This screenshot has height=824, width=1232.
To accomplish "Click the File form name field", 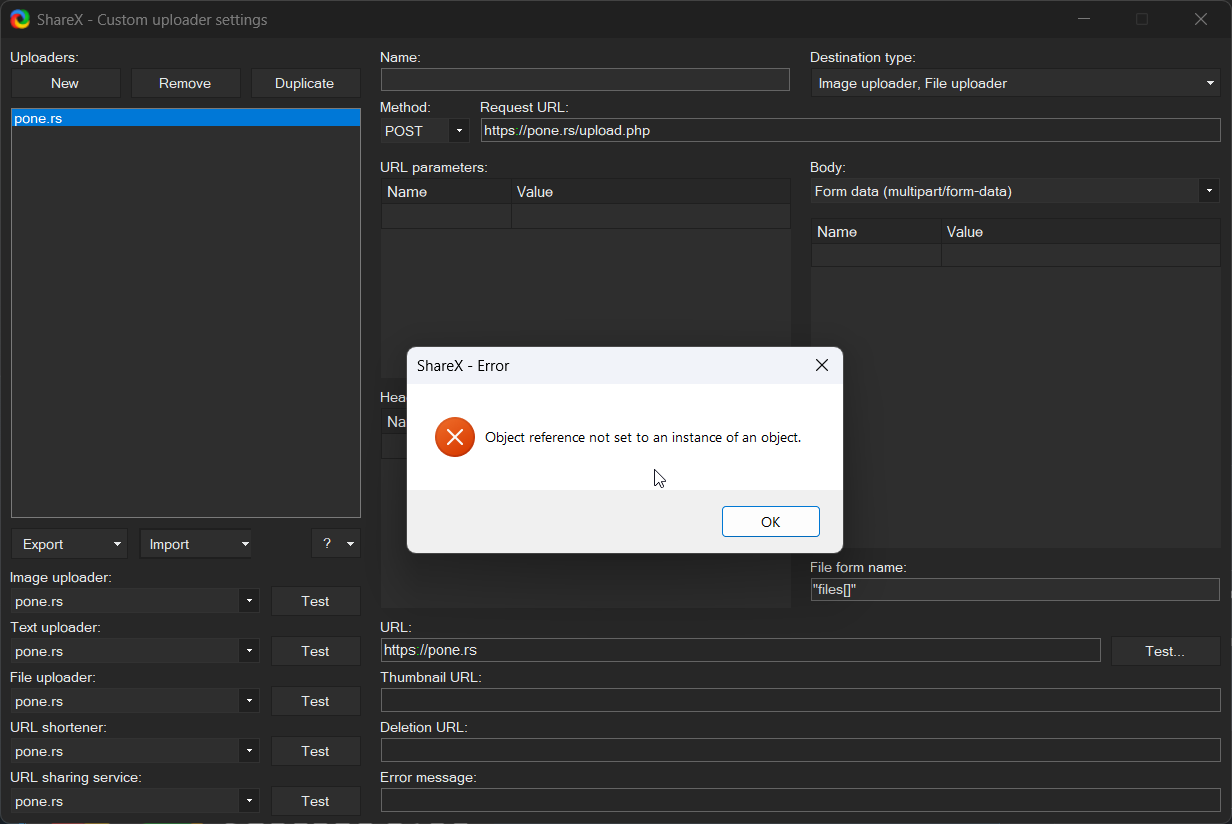I will tap(1015, 590).
